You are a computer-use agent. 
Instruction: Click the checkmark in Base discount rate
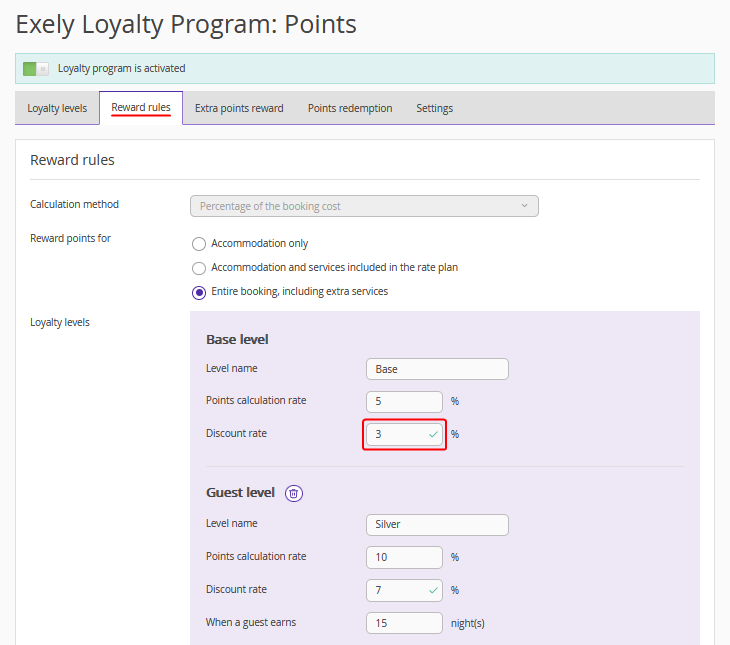433,435
